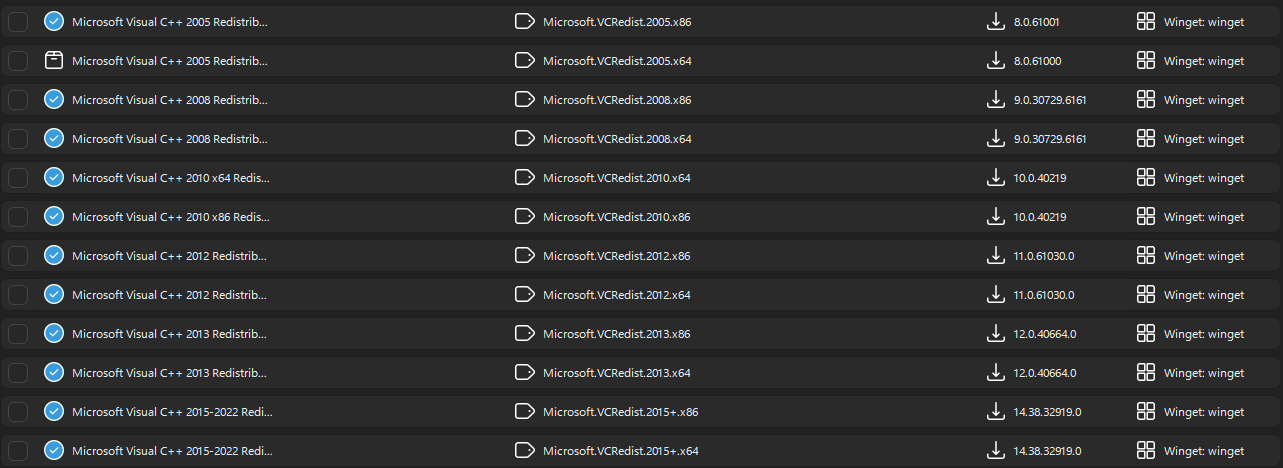The image size is (1283, 468).
Task: Enable the checkbox on the VCRedist.2012.x64 row
Action: pyautogui.click(x=18, y=295)
